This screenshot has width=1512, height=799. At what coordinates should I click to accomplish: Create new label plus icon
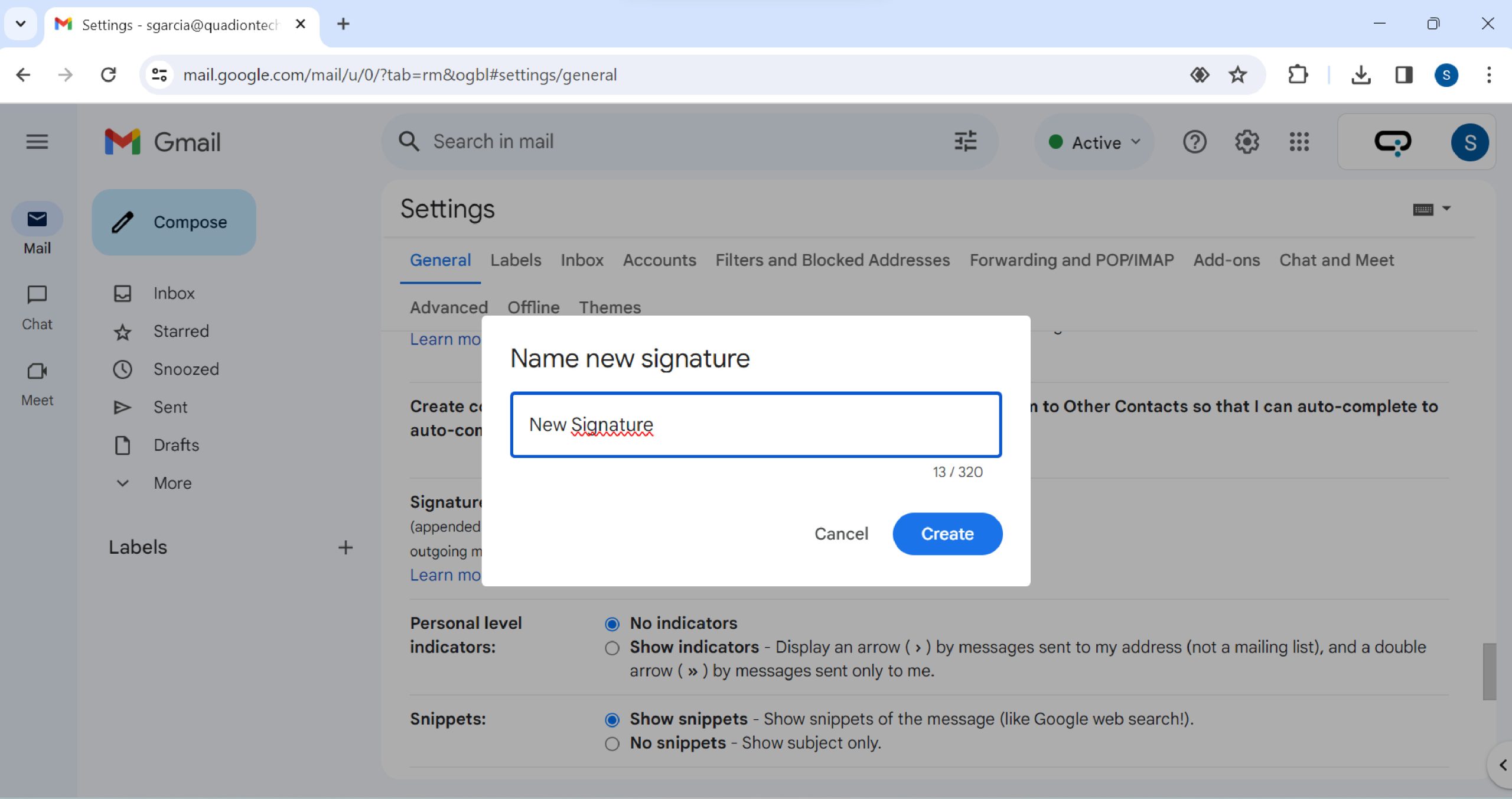pos(346,547)
